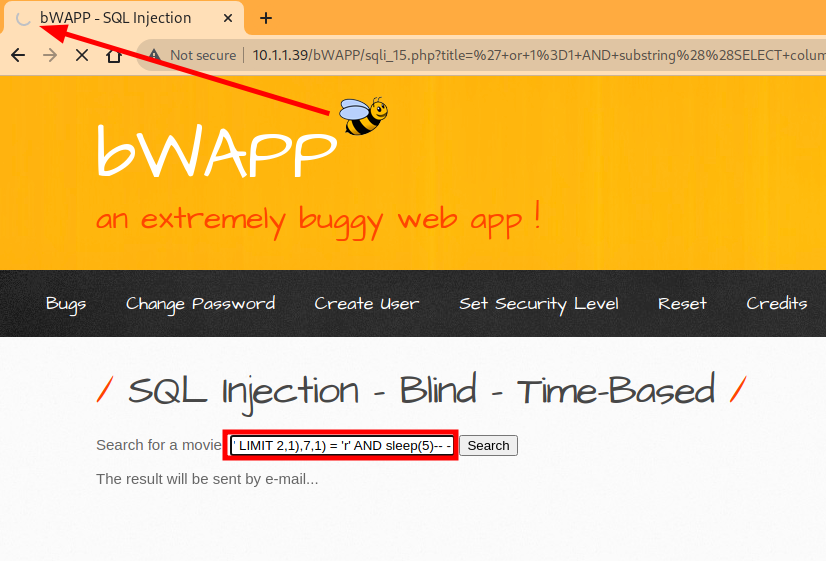Click the 'Not secure' label text
The image size is (826, 561).
pos(203,55)
